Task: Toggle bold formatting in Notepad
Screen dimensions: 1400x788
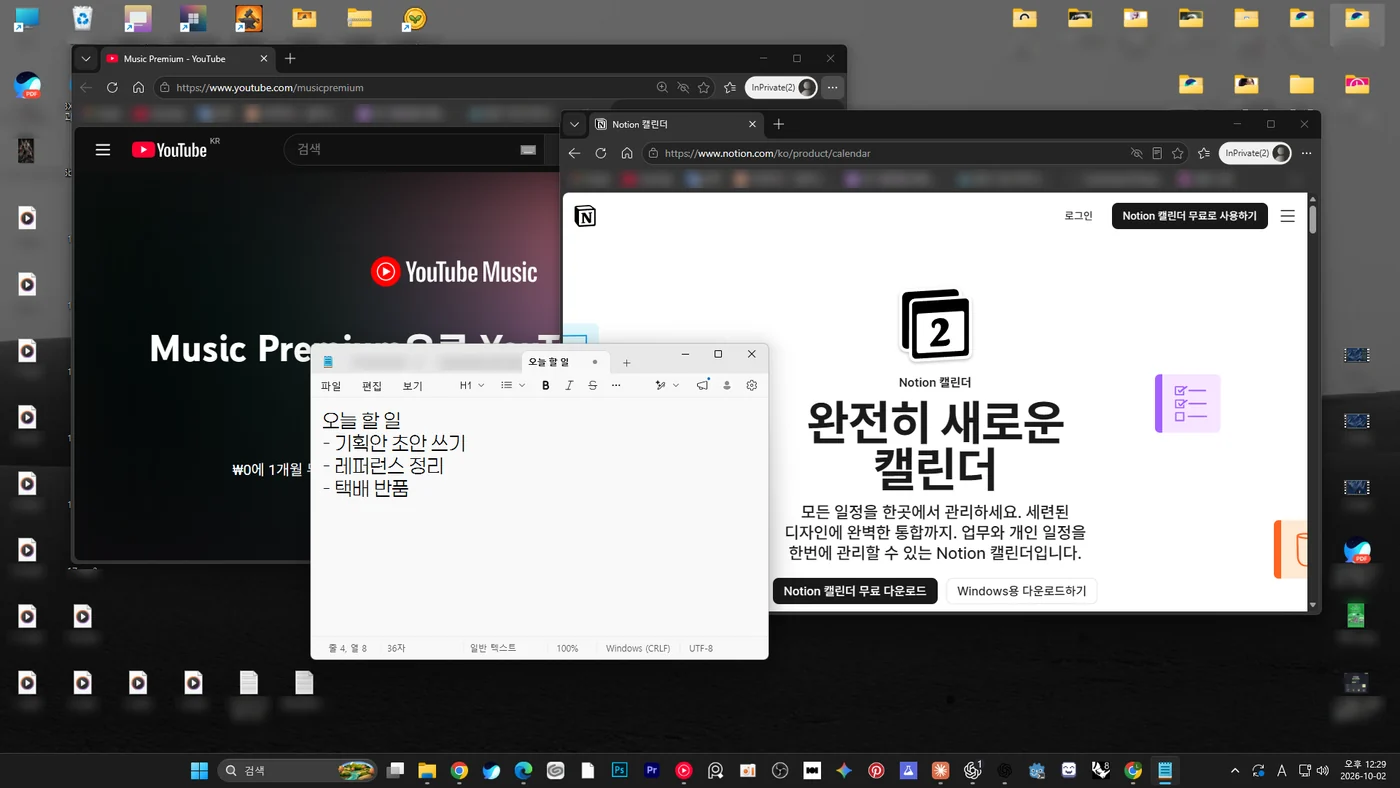Action: tap(545, 385)
